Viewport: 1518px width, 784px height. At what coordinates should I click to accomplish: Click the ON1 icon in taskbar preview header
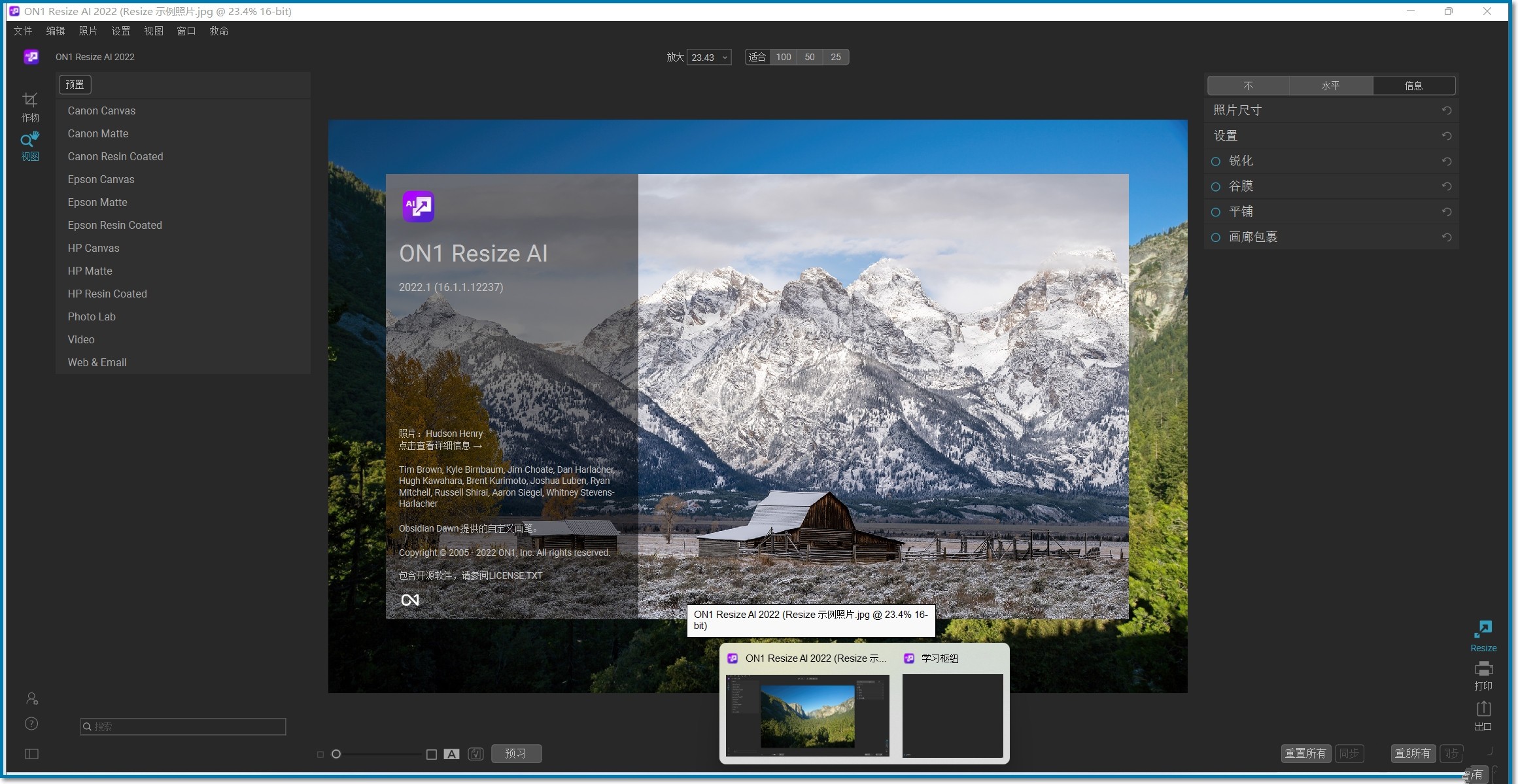(733, 658)
